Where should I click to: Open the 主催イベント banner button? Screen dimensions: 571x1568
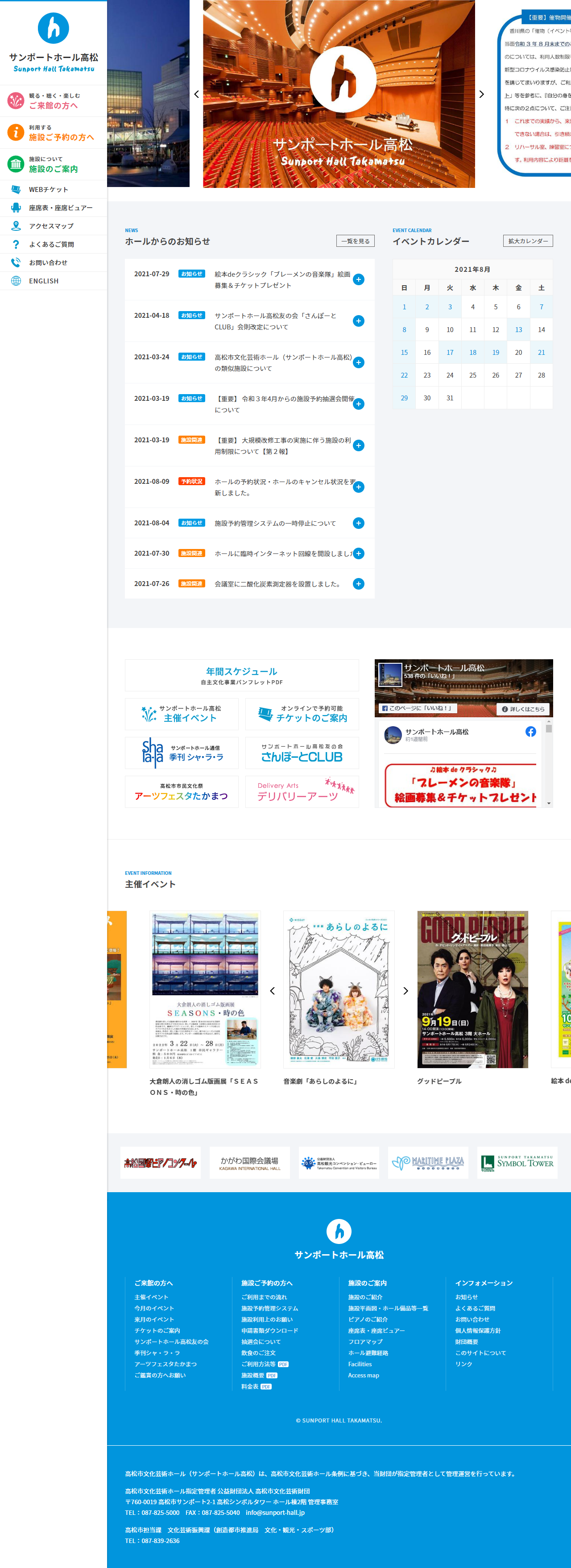click(x=182, y=714)
